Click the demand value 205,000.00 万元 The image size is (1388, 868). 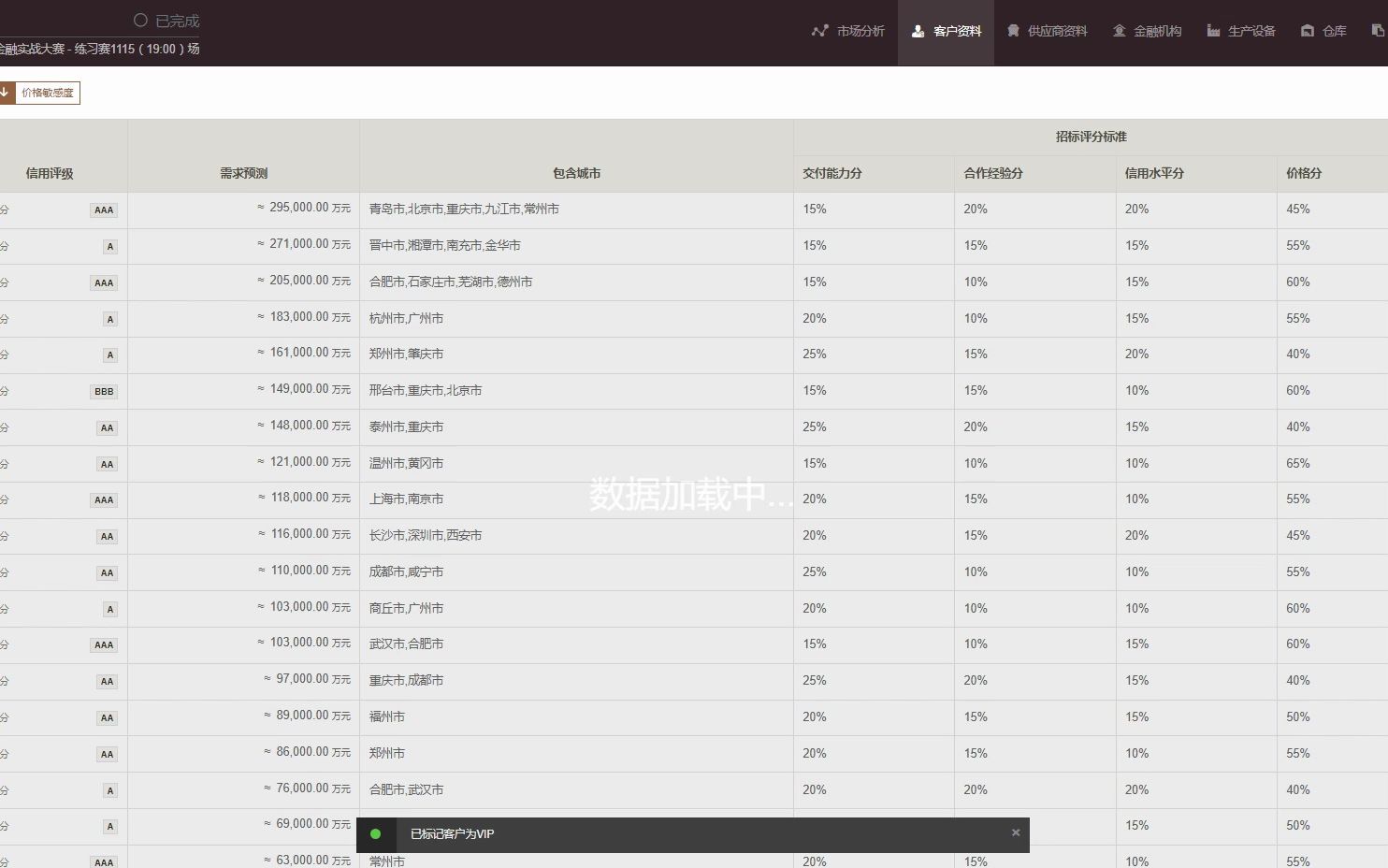click(x=304, y=281)
